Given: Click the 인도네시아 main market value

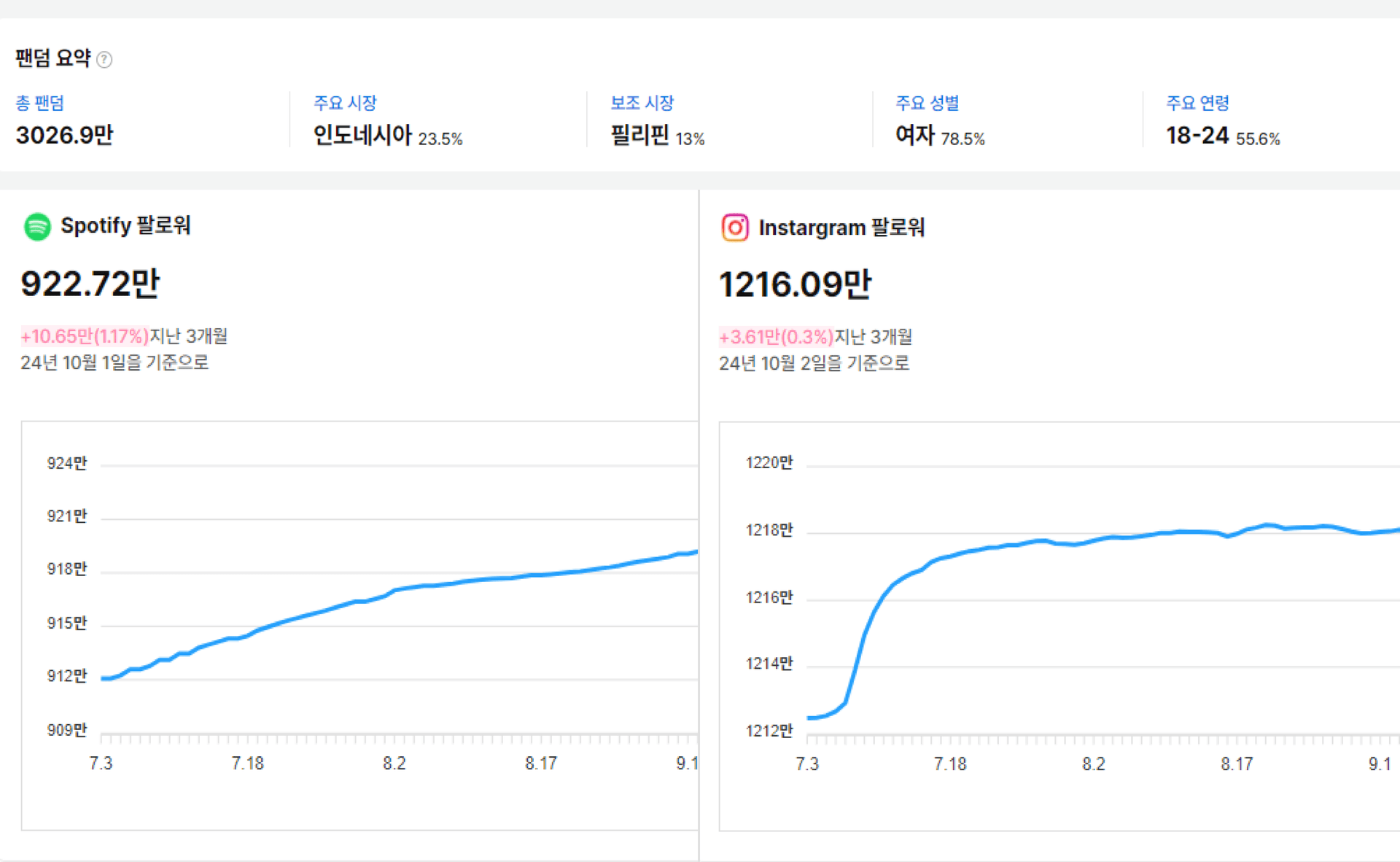Looking at the screenshot, I should [x=362, y=135].
